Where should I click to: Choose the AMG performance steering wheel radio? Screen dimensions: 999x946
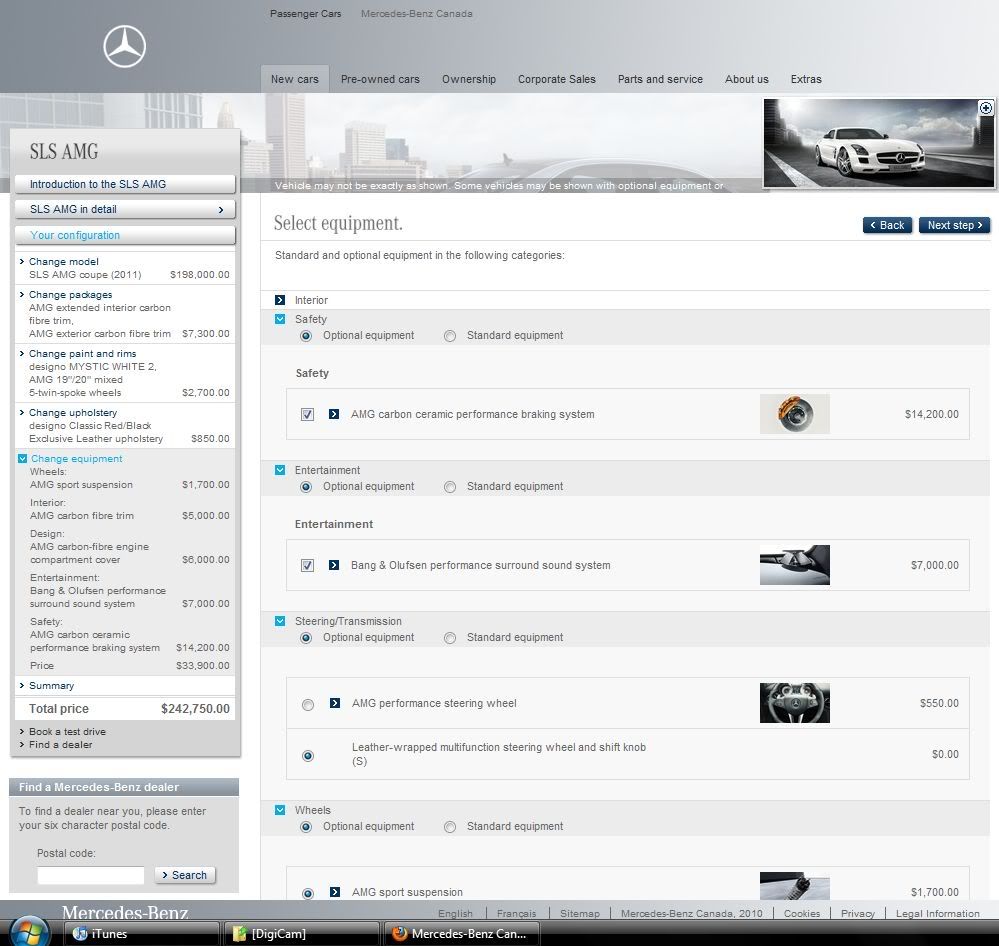(x=308, y=705)
